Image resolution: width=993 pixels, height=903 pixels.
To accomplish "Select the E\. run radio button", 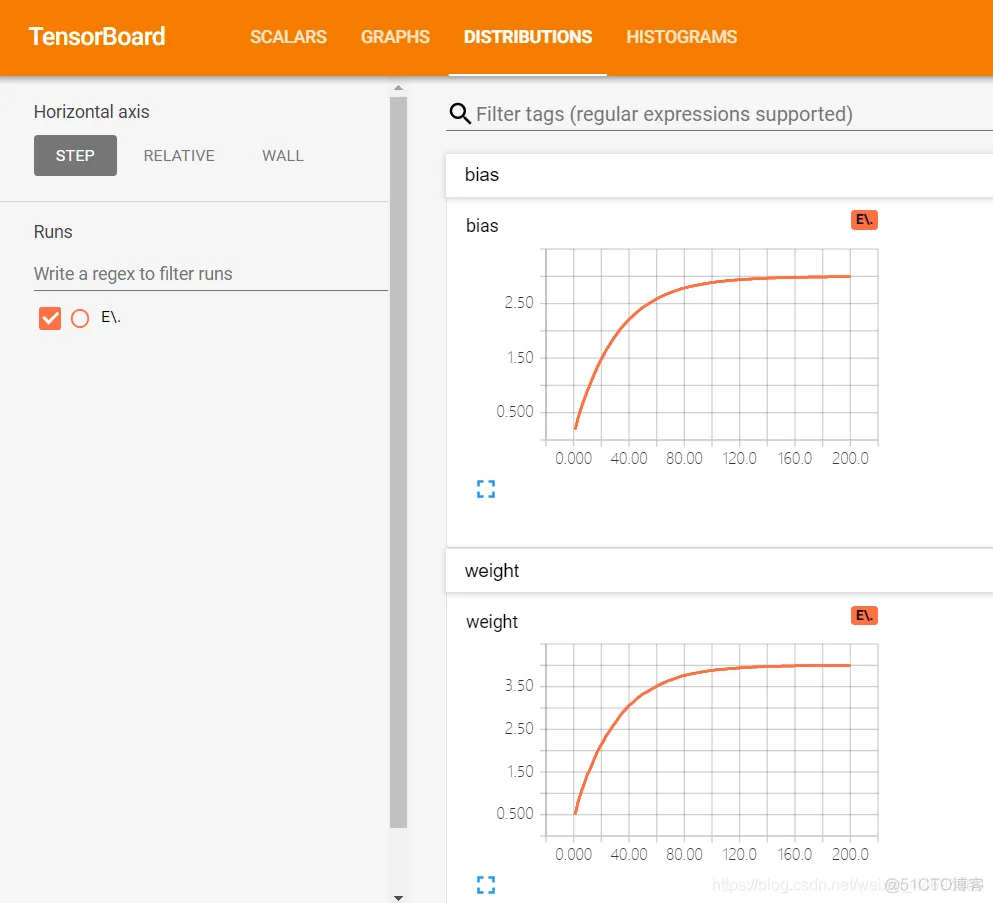I will pyautogui.click(x=80, y=318).
